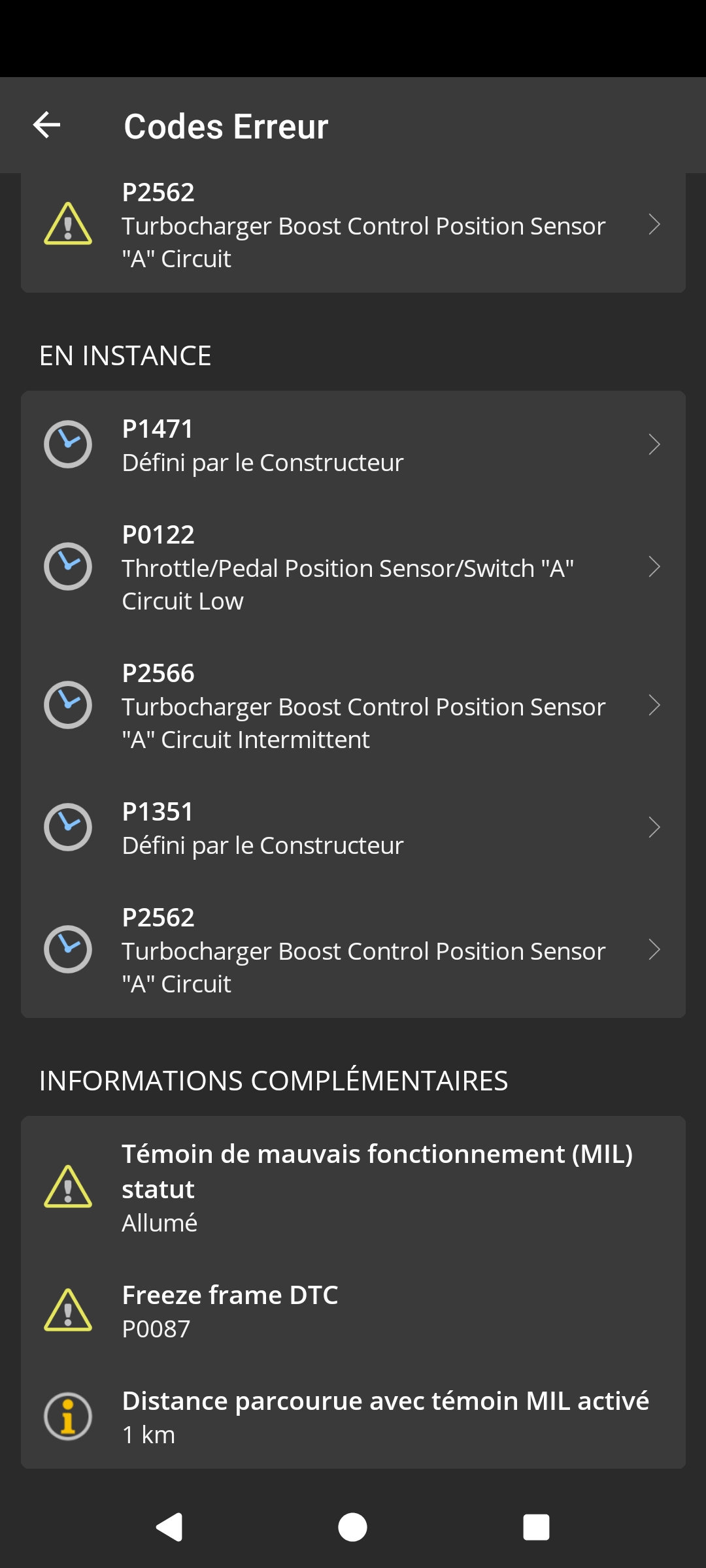Image resolution: width=706 pixels, height=1568 pixels.
Task: Tap the warning triangle of the top P2562 entry
Action: pos(68,224)
